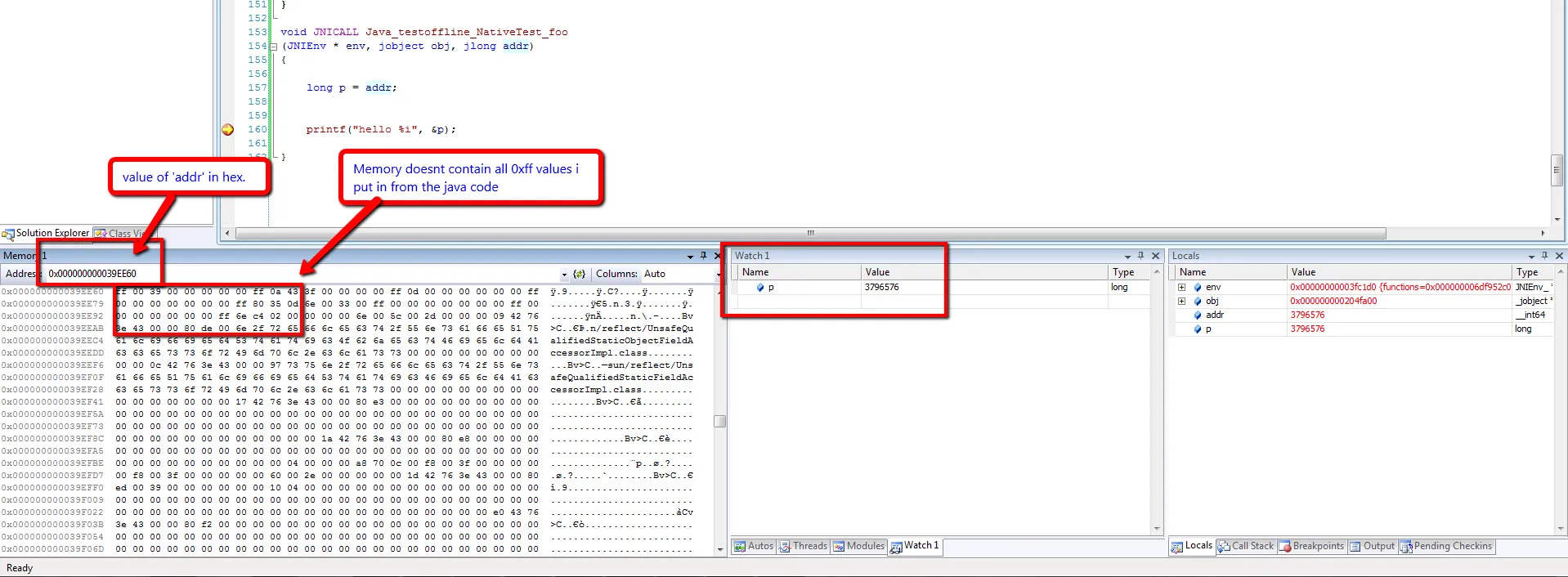Switch to the Pending Checkins tab
The image size is (1568, 577).
click(x=1446, y=546)
